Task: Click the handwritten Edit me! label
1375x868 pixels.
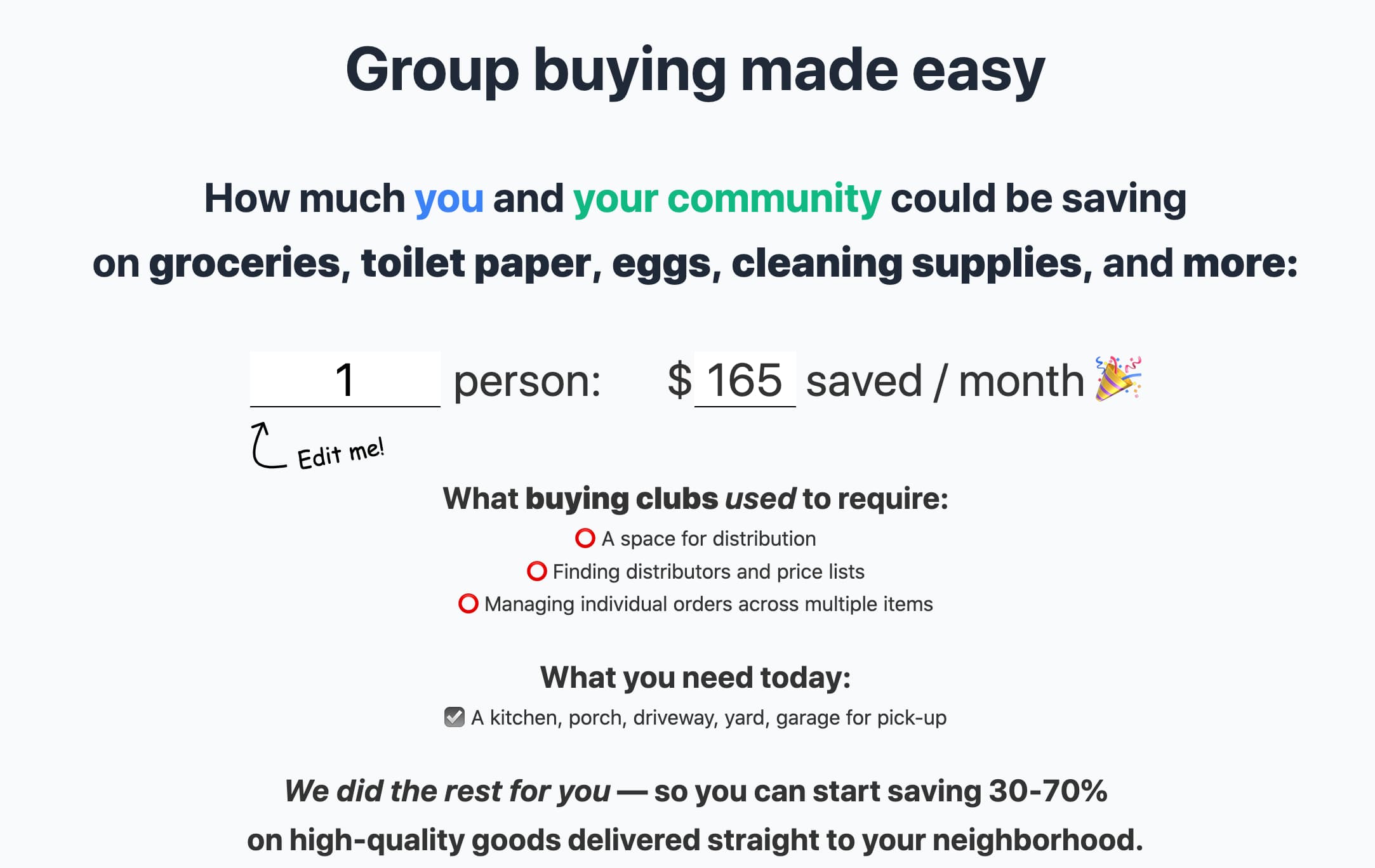Action: 341,454
